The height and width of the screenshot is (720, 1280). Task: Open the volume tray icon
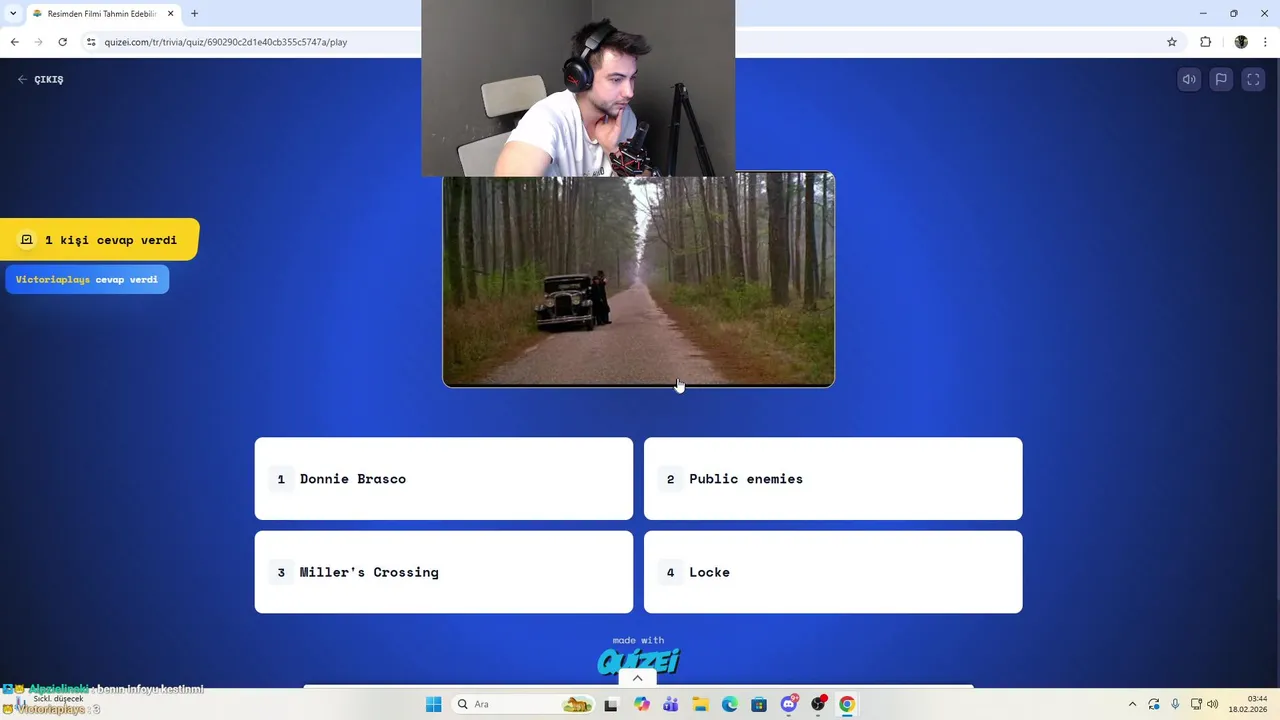click(x=1212, y=704)
